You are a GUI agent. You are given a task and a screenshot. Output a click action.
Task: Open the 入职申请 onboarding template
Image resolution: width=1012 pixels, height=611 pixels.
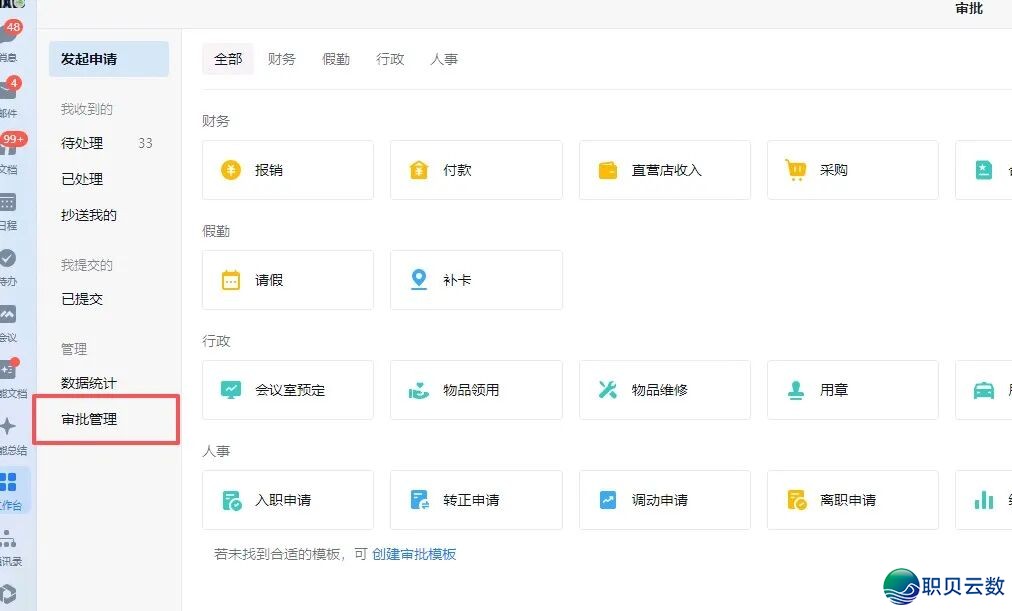(288, 500)
